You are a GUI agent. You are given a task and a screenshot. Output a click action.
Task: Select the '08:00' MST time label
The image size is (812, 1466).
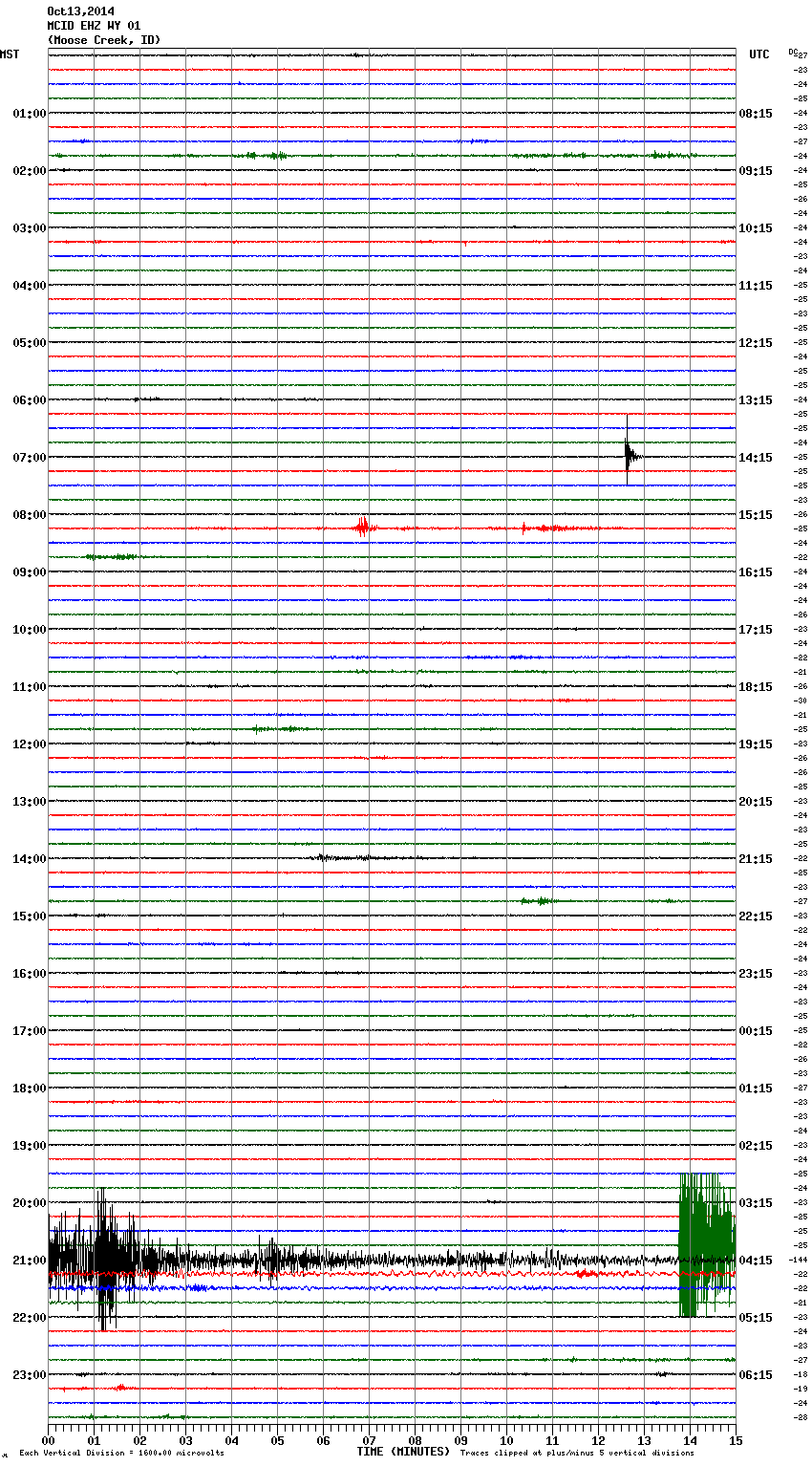coord(30,515)
